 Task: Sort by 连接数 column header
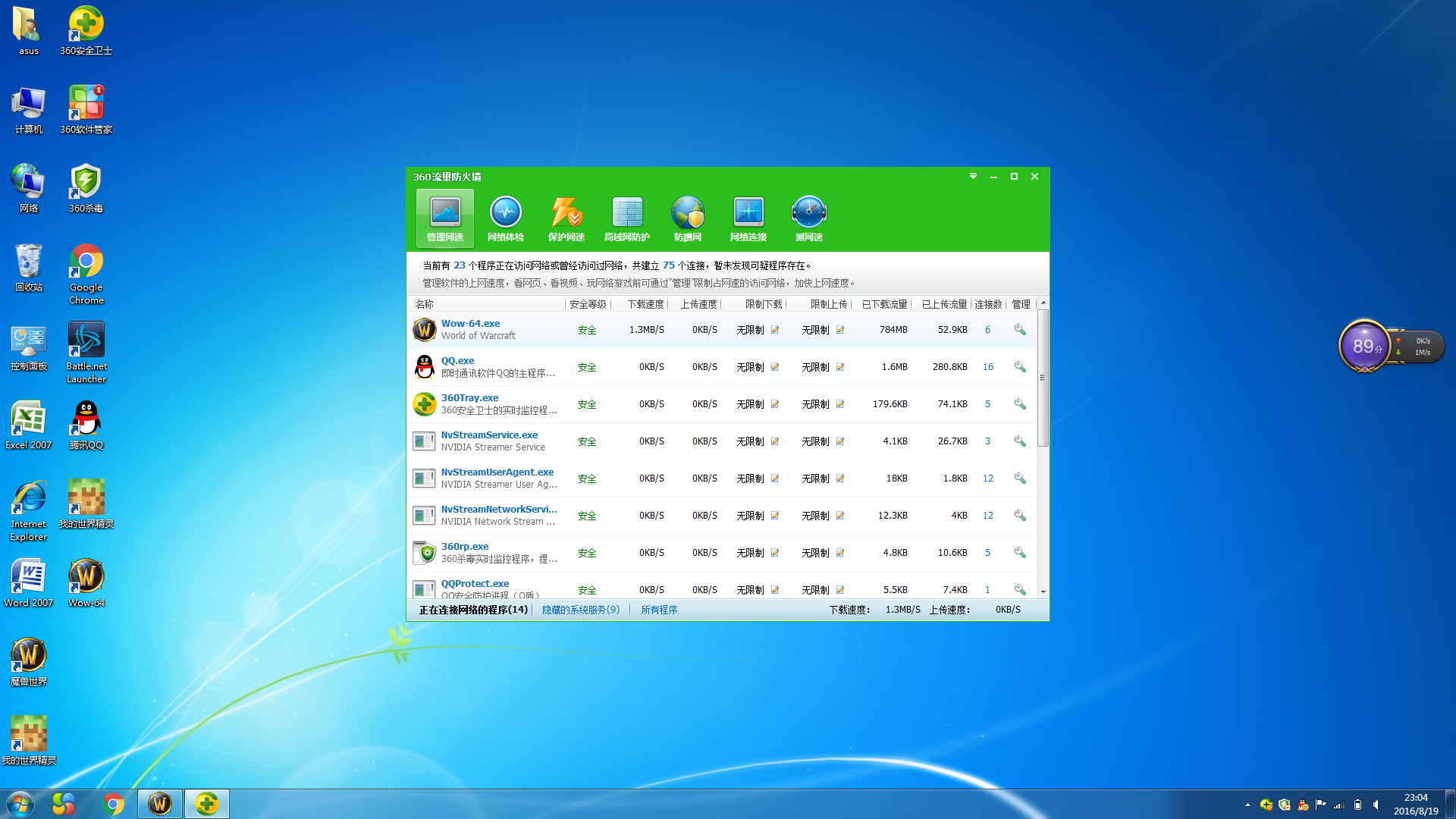988,304
